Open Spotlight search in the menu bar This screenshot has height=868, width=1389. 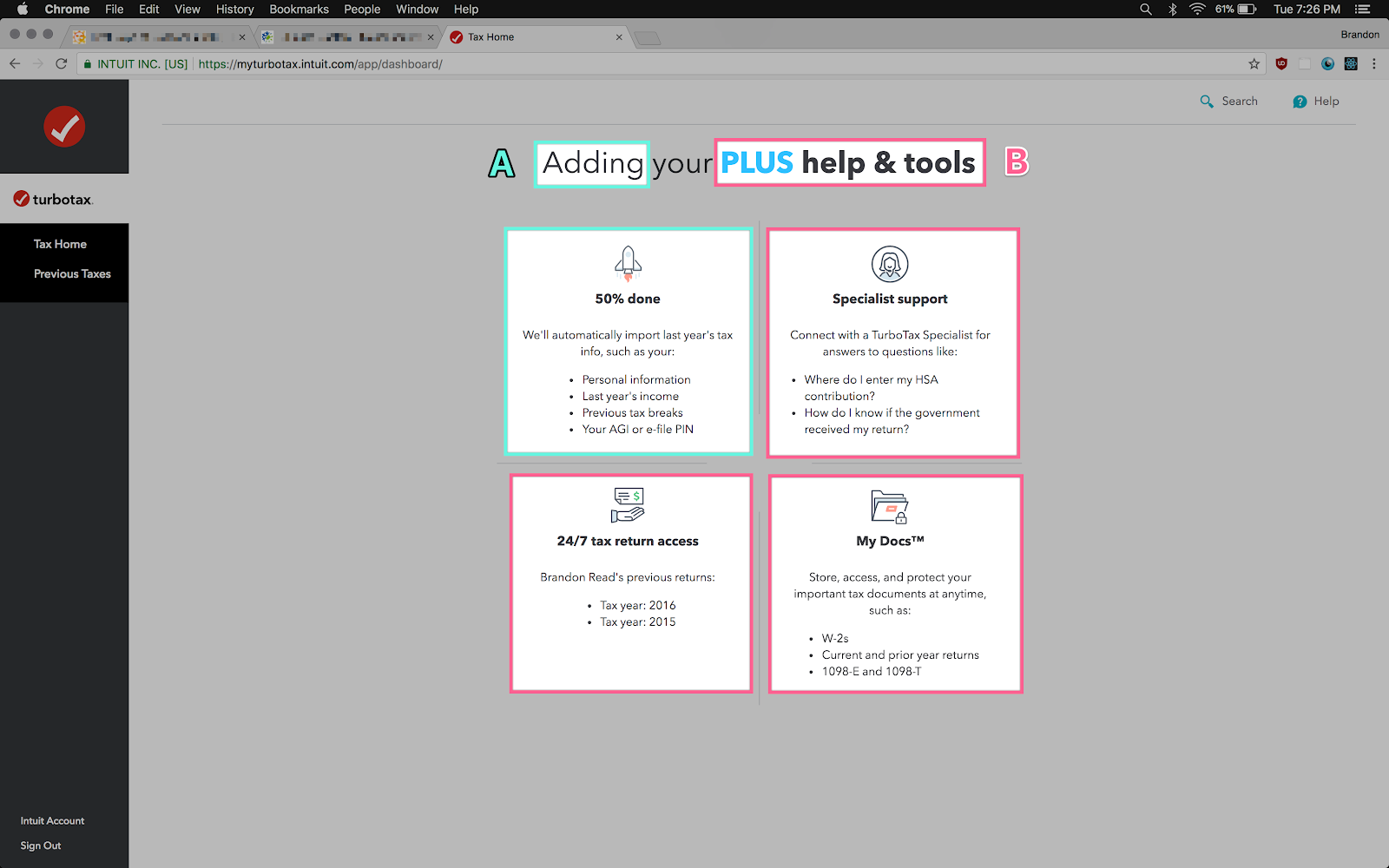point(1146,9)
